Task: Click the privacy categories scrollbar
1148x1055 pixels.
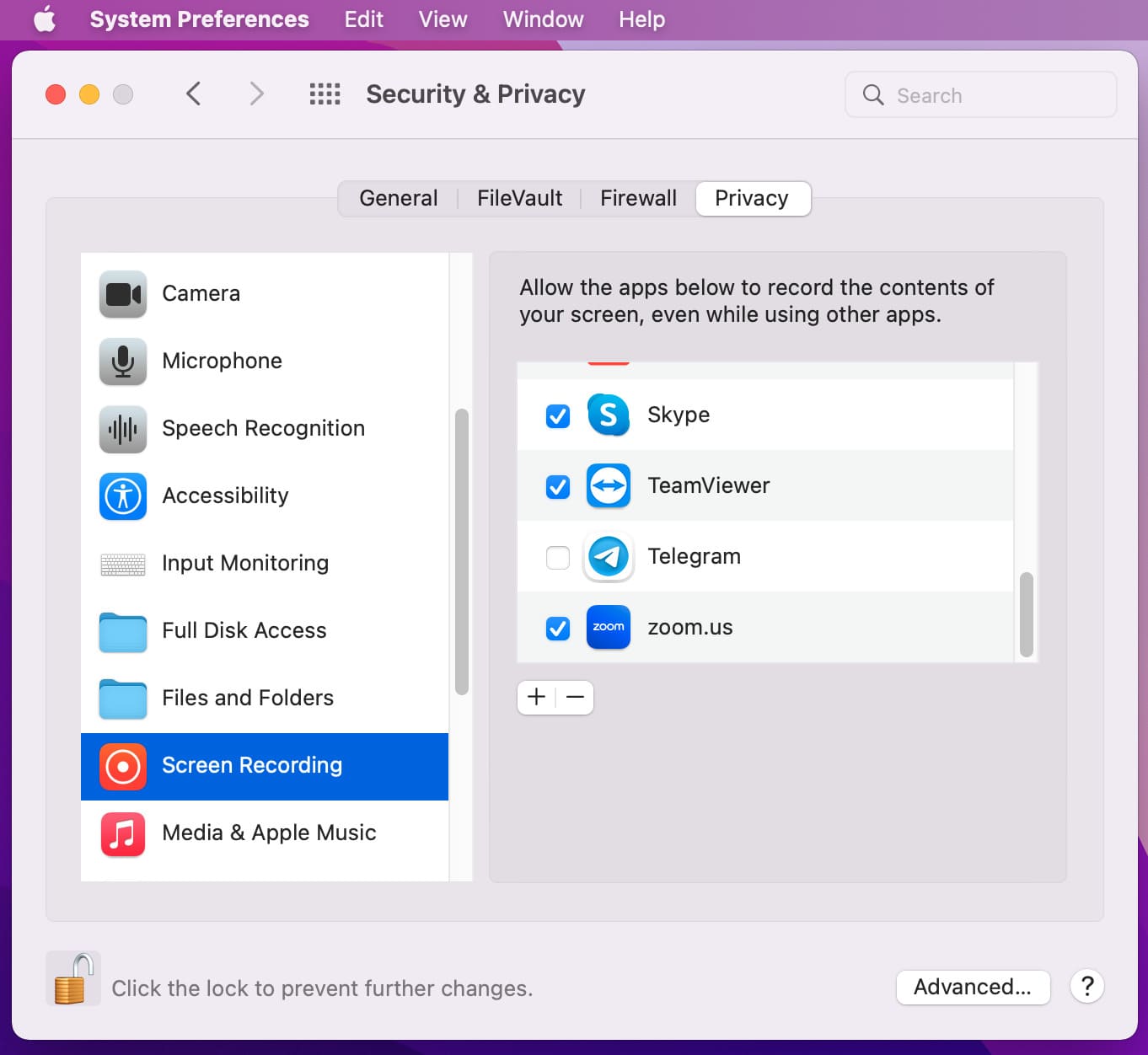Action: tap(461, 552)
